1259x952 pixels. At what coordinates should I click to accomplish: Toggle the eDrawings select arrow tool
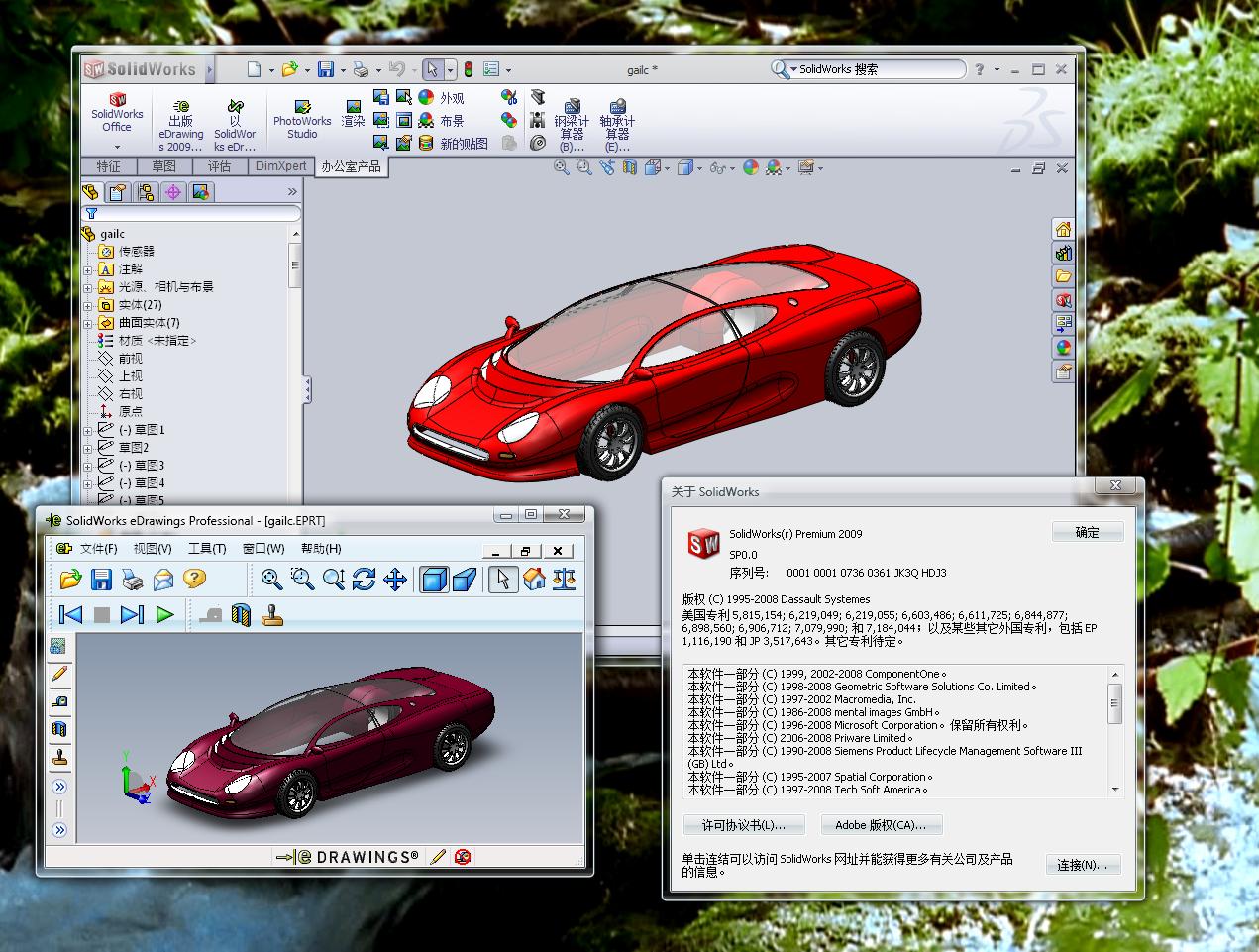click(x=503, y=580)
